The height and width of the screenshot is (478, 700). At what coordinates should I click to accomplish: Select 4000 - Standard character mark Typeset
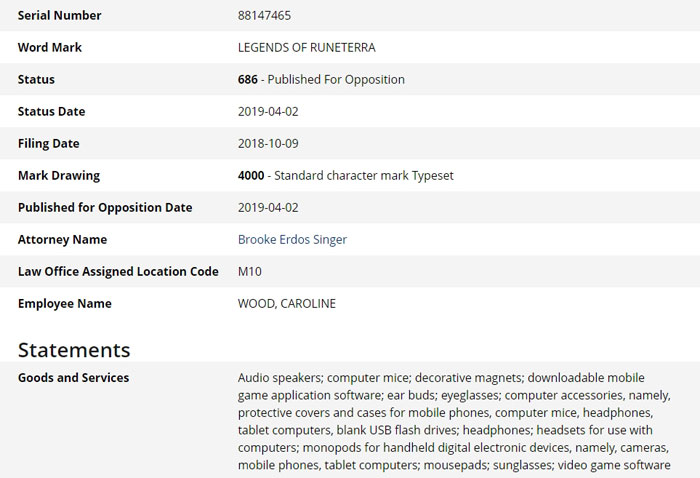coord(346,175)
